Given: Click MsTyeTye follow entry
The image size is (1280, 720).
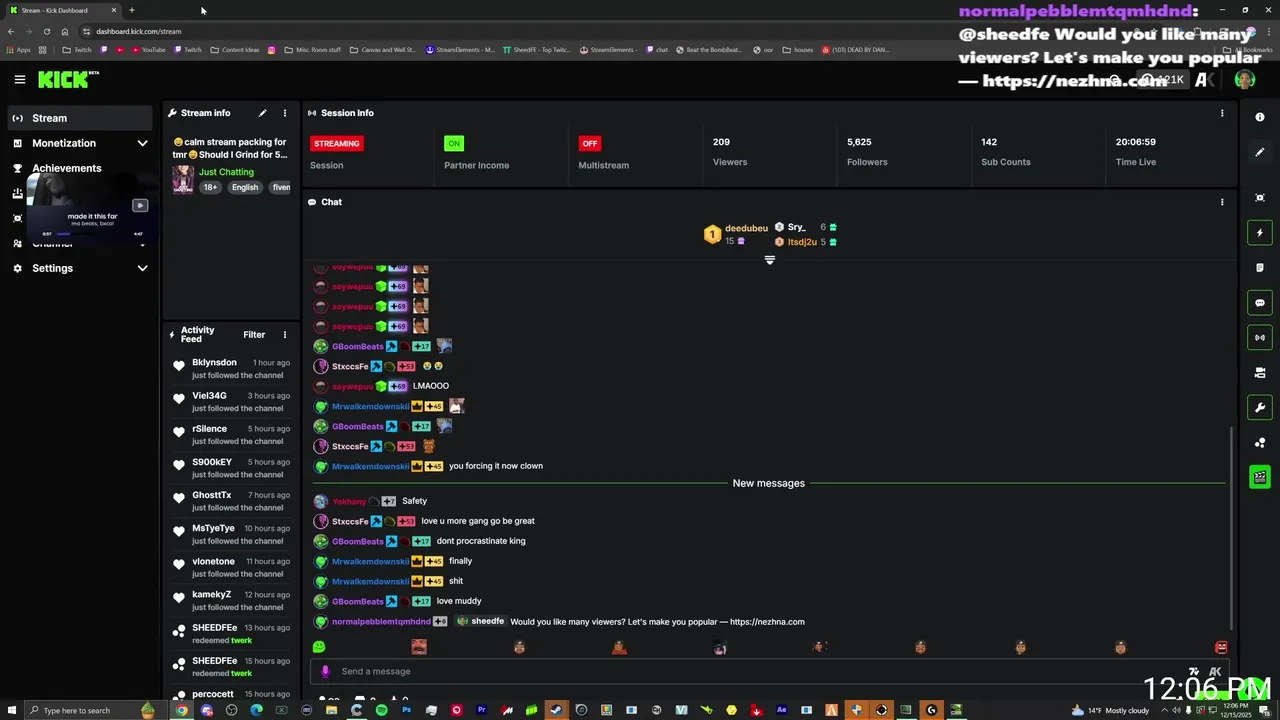Looking at the screenshot, I should coord(230,534).
